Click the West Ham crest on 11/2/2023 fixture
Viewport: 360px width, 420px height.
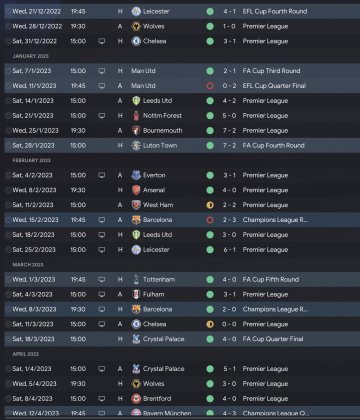click(136, 205)
